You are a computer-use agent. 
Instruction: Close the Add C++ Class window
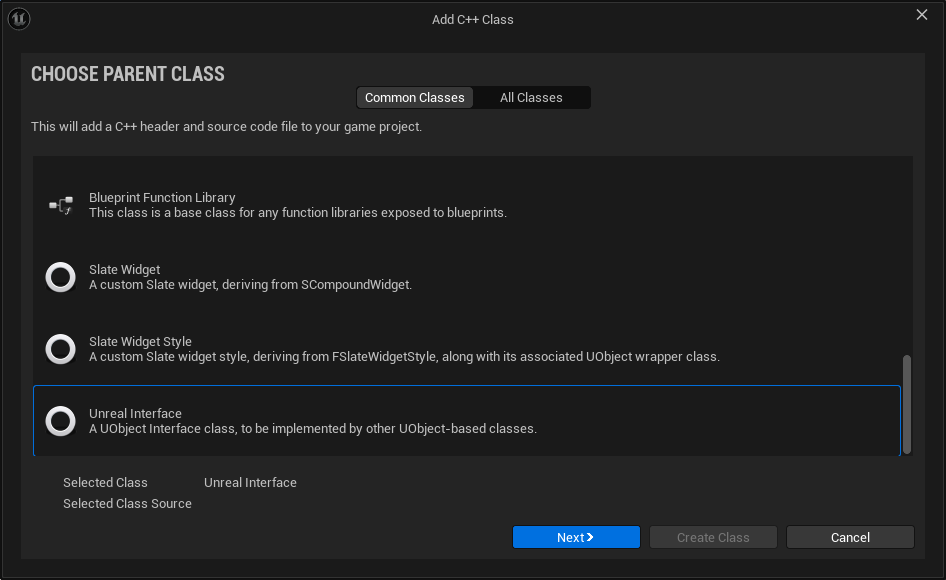click(922, 14)
